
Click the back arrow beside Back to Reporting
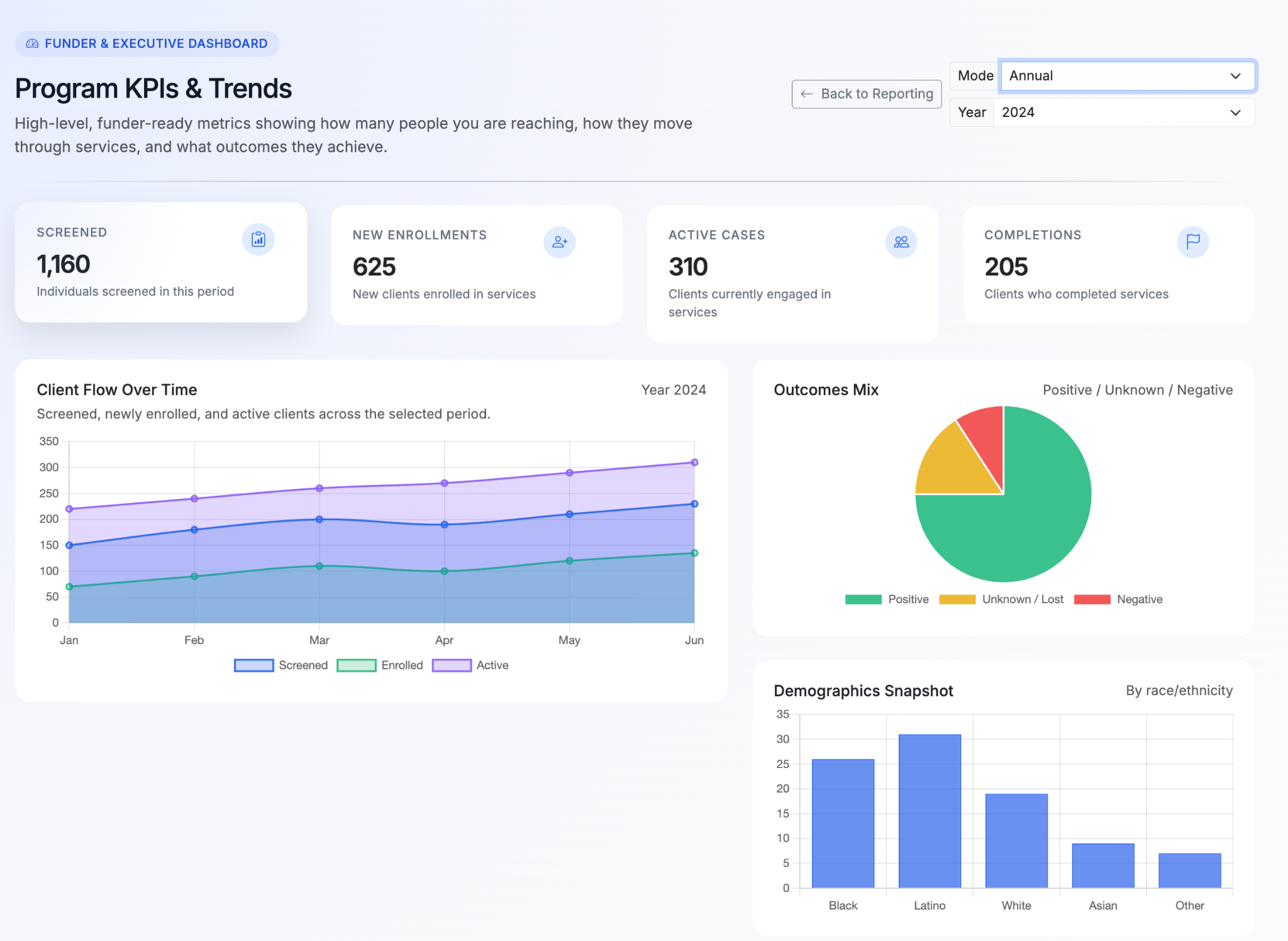[807, 94]
